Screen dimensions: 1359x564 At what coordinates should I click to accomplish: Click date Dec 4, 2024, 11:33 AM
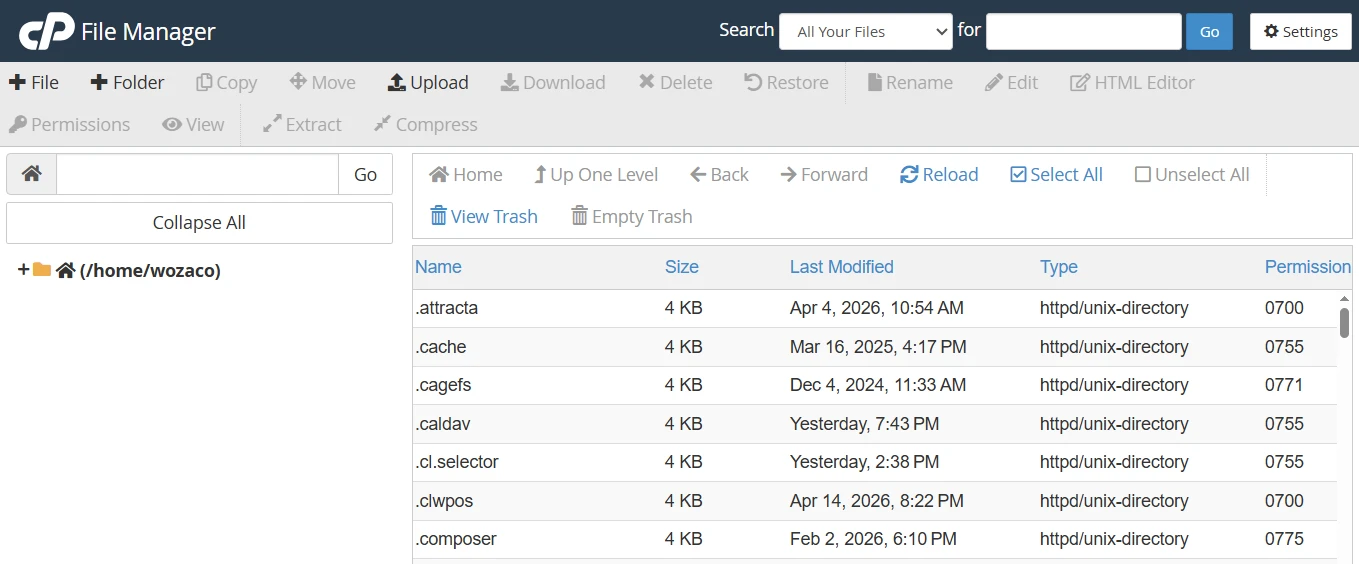tap(878, 385)
